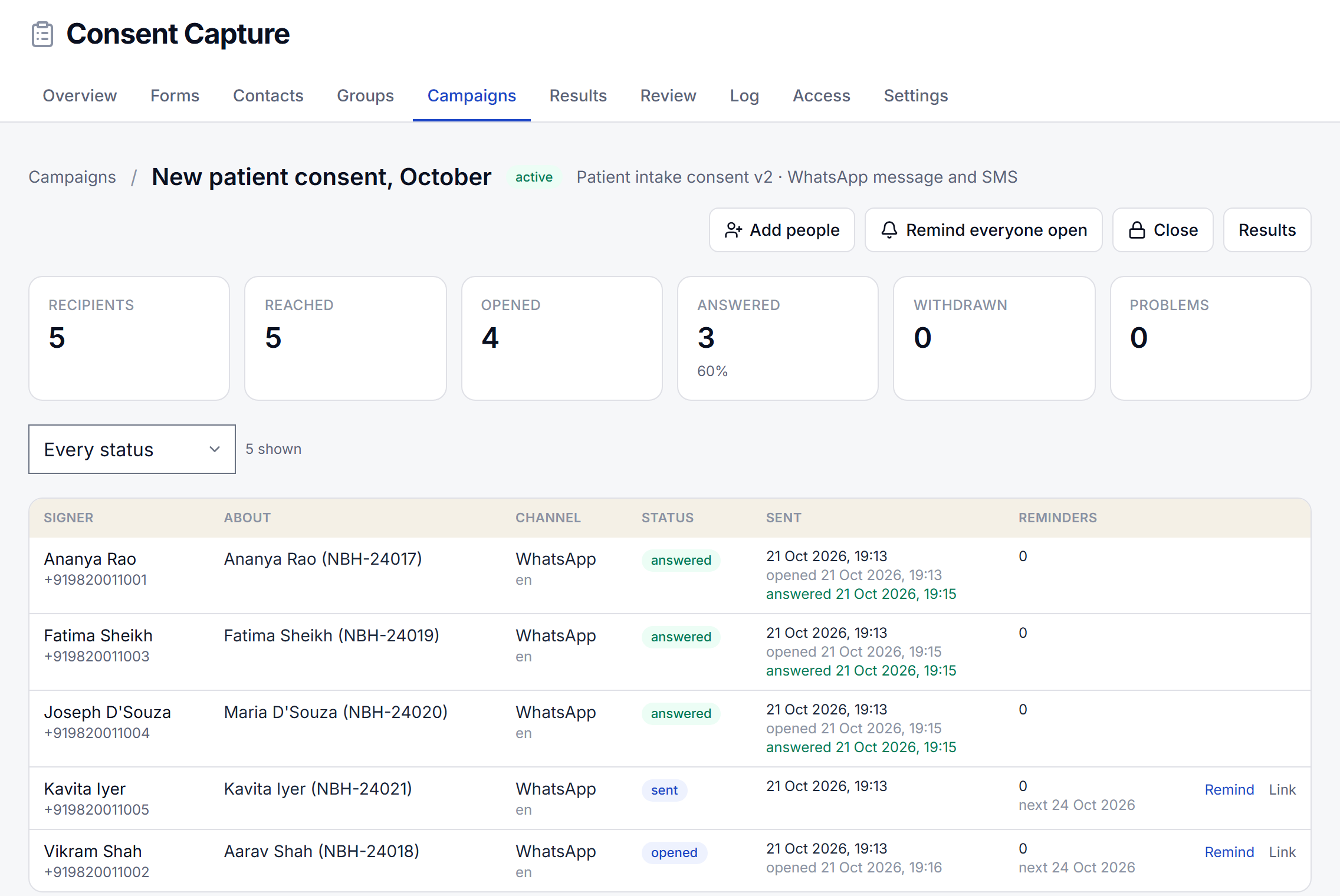Click the Campaigns breadcrumb link

[72, 177]
